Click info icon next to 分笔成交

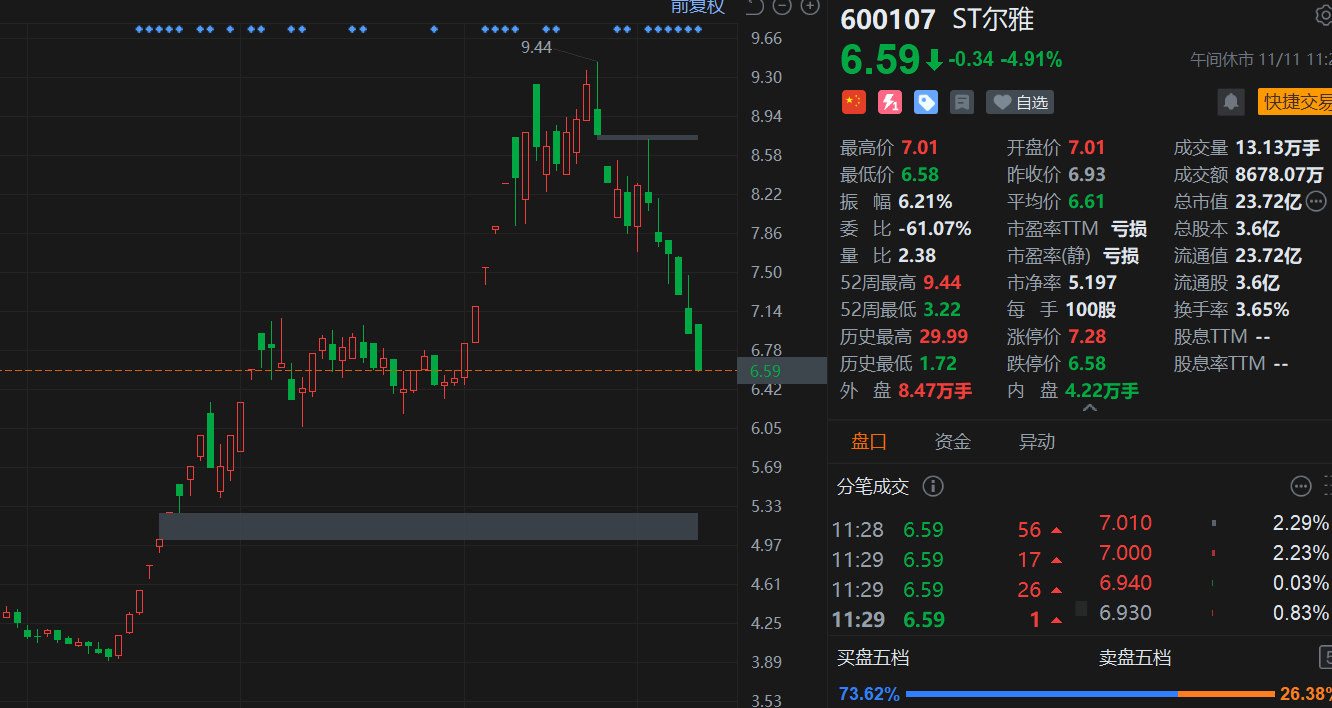pos(932,487)
